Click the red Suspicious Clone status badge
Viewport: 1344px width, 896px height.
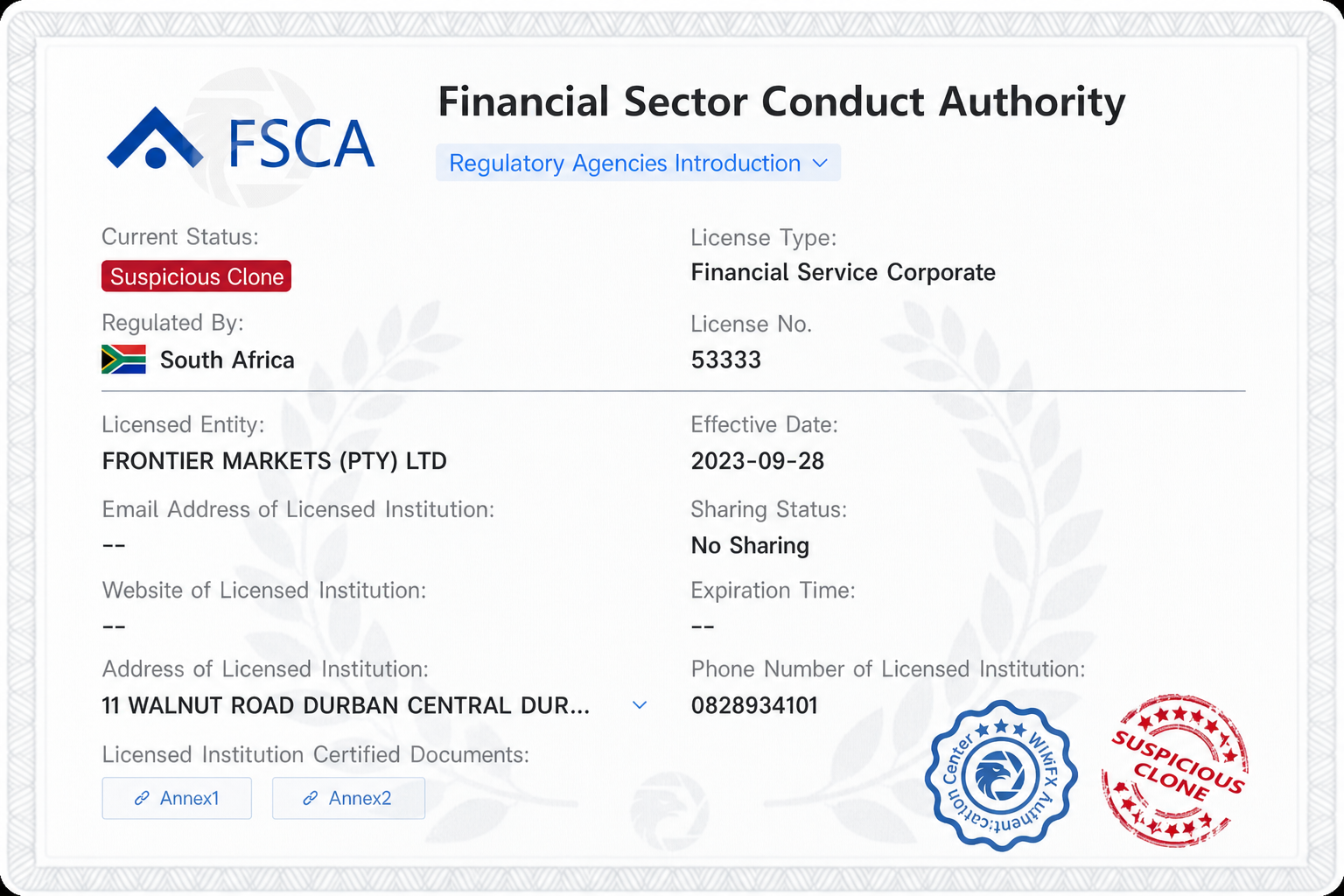click(x=196, y=276)
